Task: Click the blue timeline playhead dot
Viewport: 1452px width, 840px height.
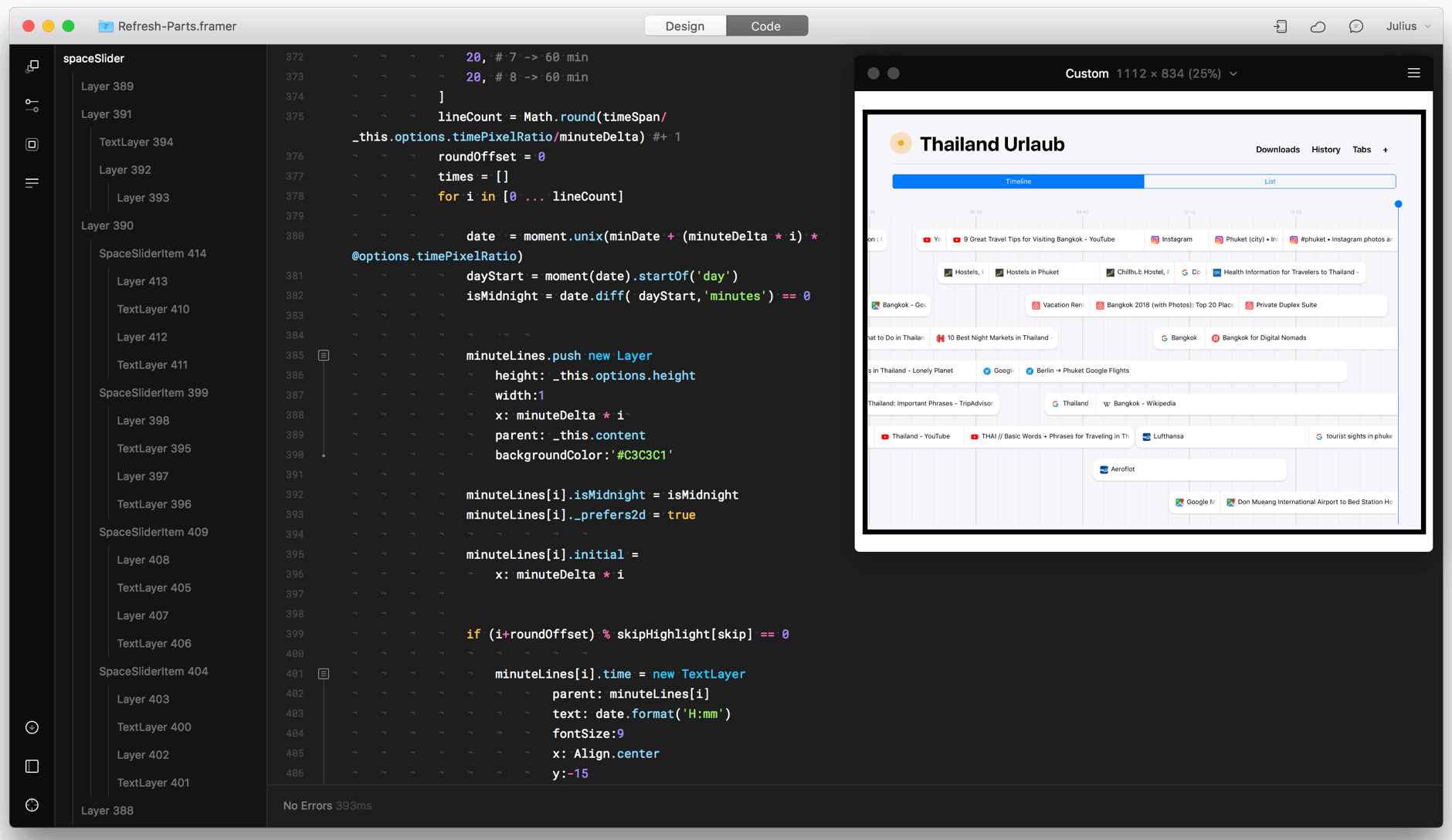Action: [1398, 204]
